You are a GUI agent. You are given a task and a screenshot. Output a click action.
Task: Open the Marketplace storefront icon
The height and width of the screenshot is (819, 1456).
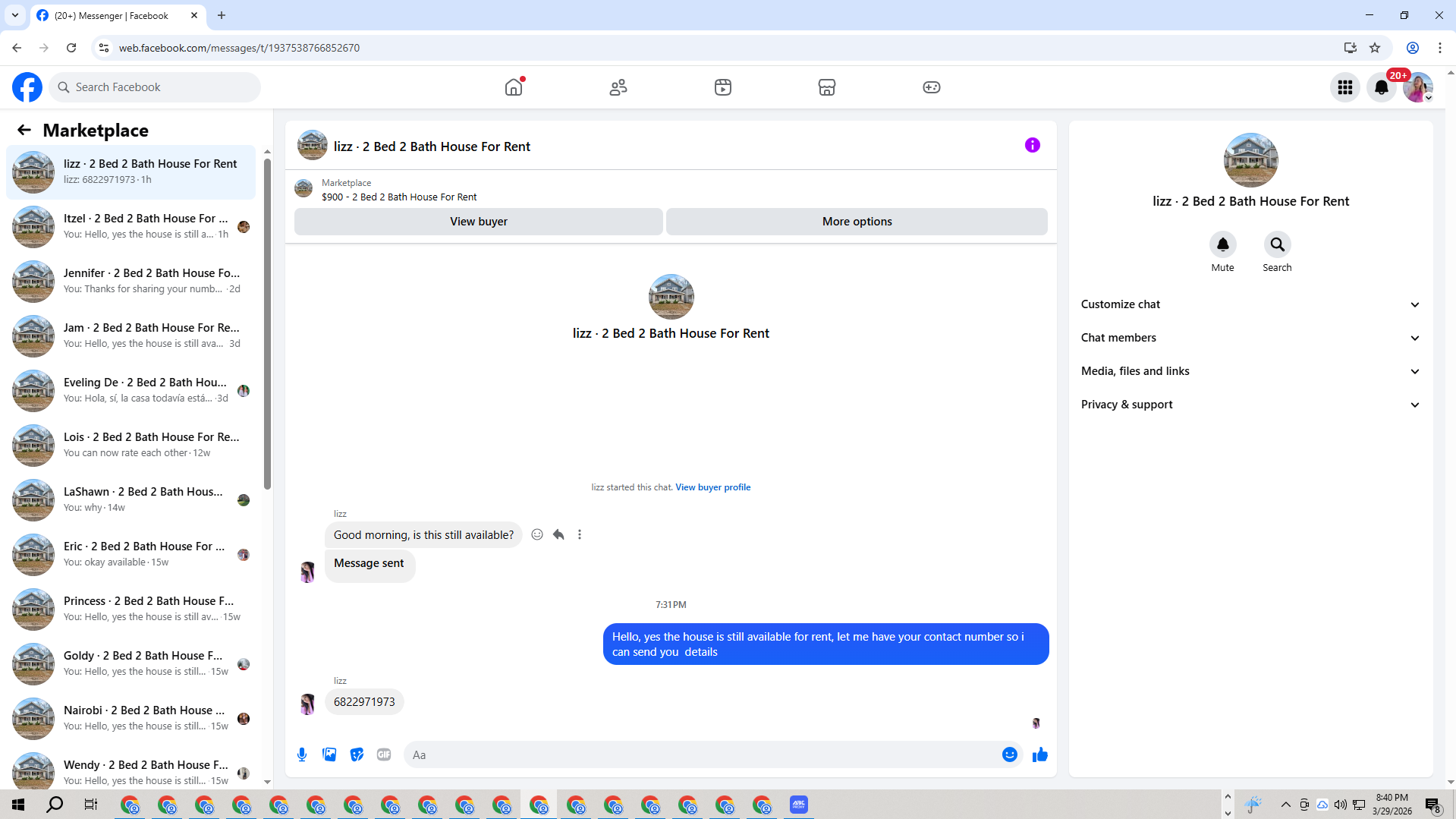827,87
